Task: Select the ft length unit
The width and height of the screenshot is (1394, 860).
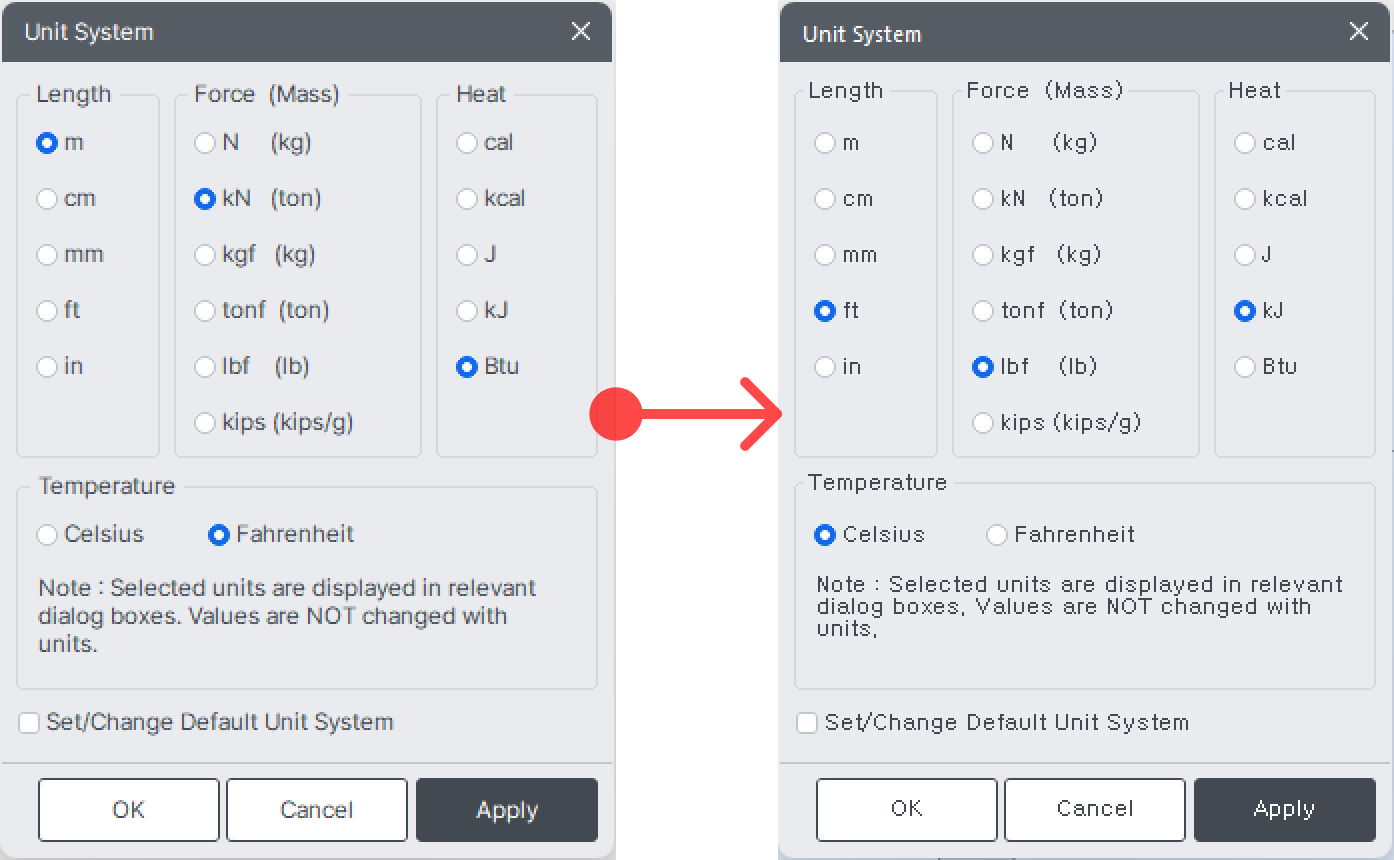Action: [x=47, y=311]
